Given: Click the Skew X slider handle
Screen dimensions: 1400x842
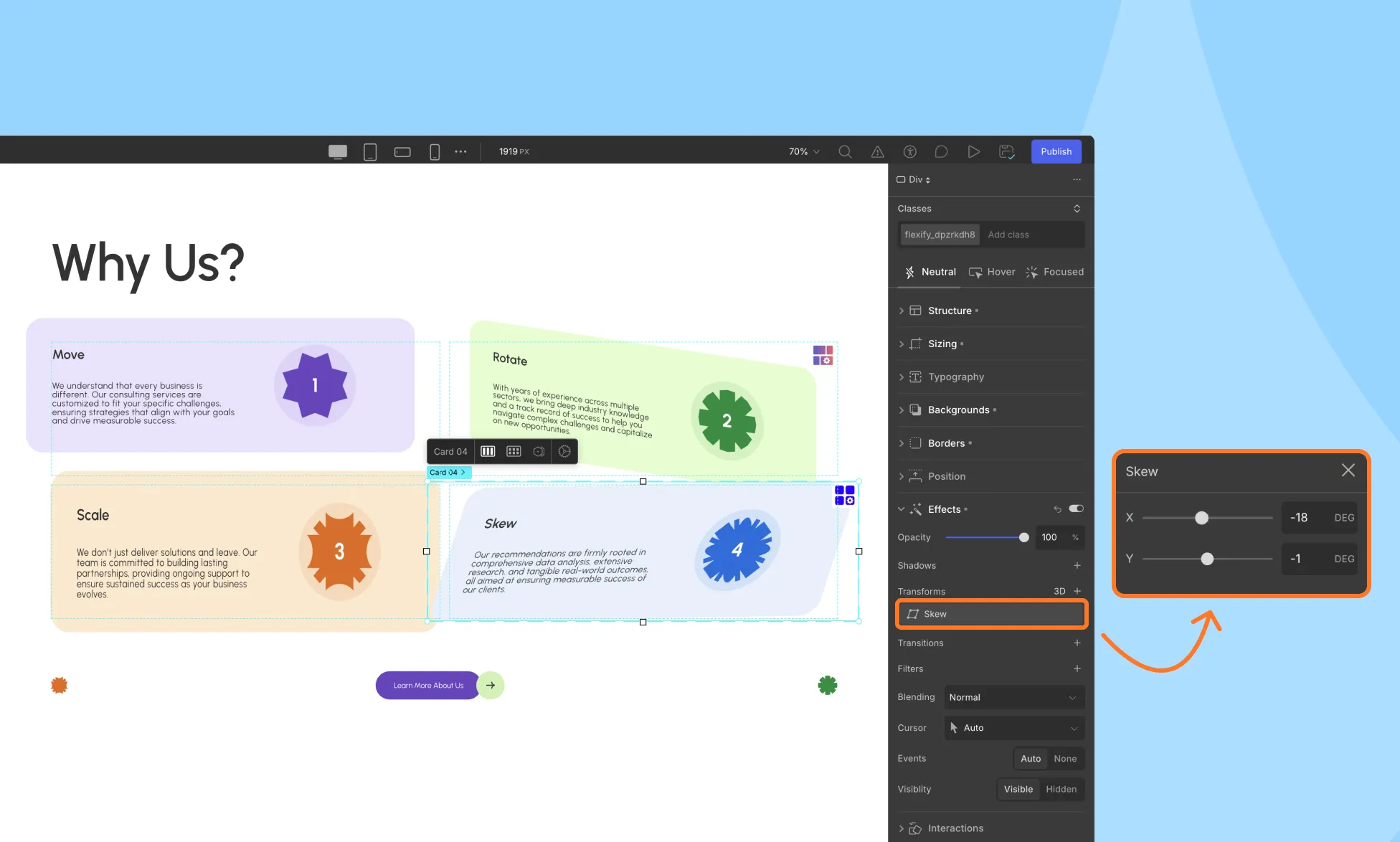Looking at the screenshot, I should [1201, 517].
